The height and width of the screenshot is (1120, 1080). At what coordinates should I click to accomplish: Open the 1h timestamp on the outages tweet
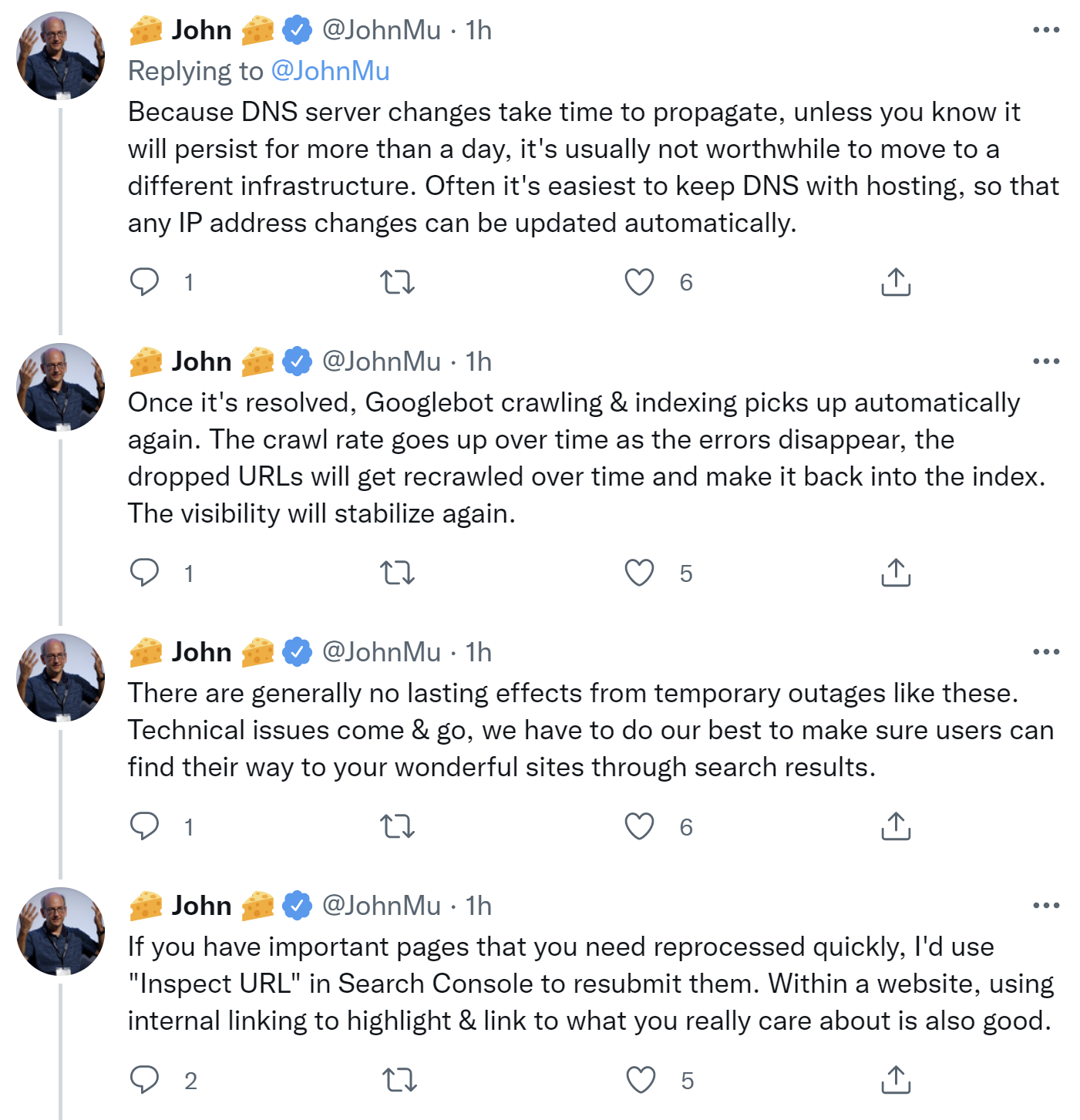[479, 652]
